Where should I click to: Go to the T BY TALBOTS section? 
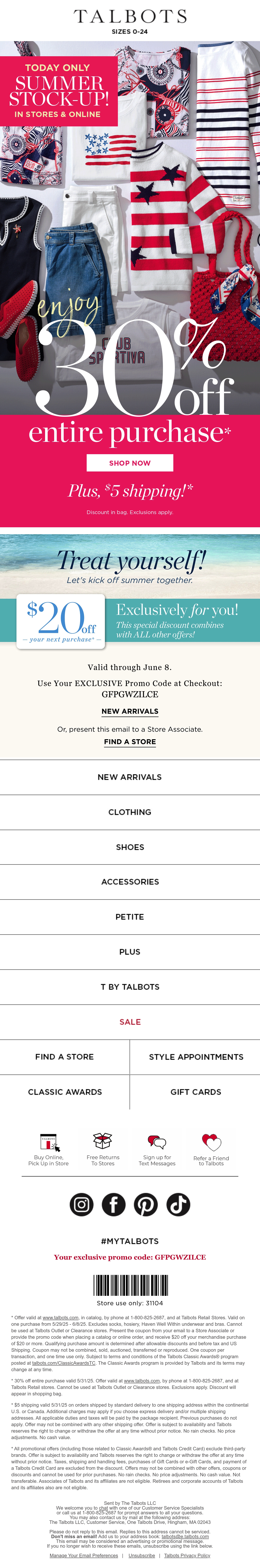click(x=130, y=987)
